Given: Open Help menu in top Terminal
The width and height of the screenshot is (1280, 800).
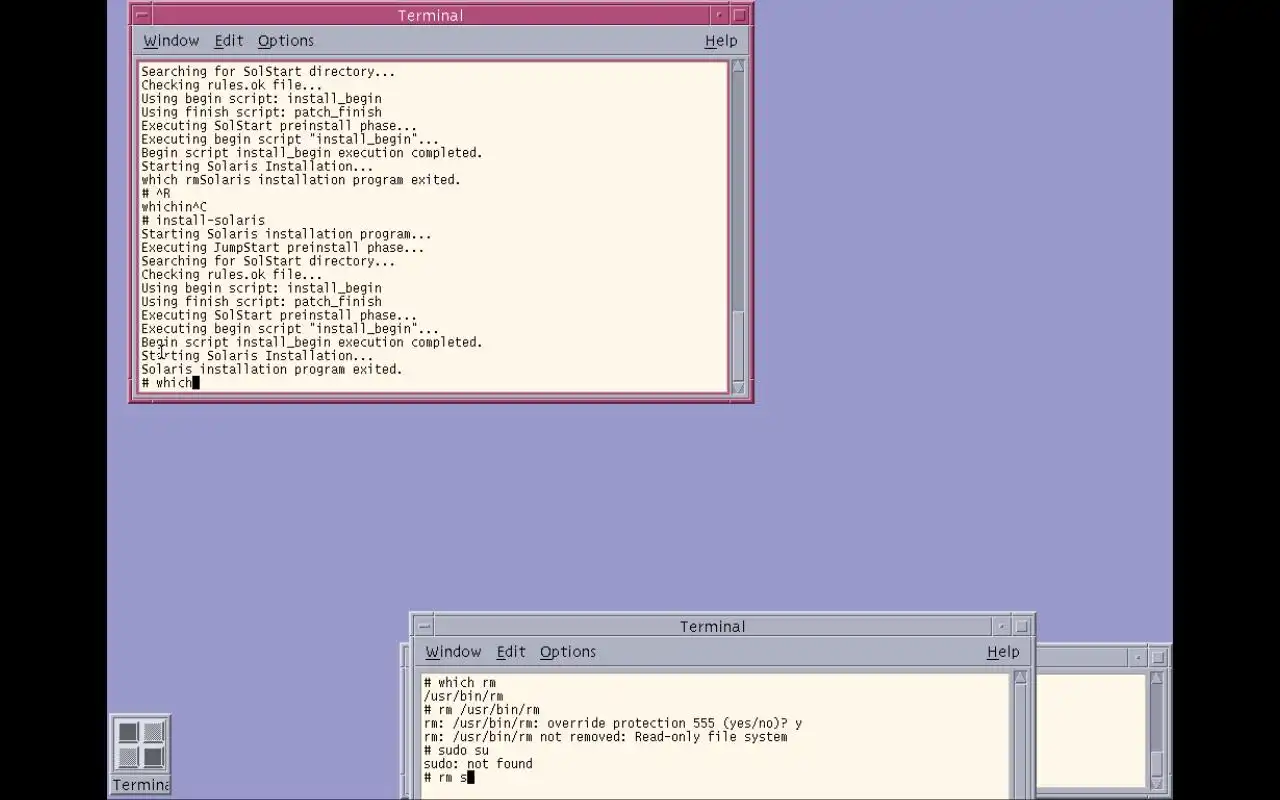Looking at the screenshot, I should coord(721,41).
